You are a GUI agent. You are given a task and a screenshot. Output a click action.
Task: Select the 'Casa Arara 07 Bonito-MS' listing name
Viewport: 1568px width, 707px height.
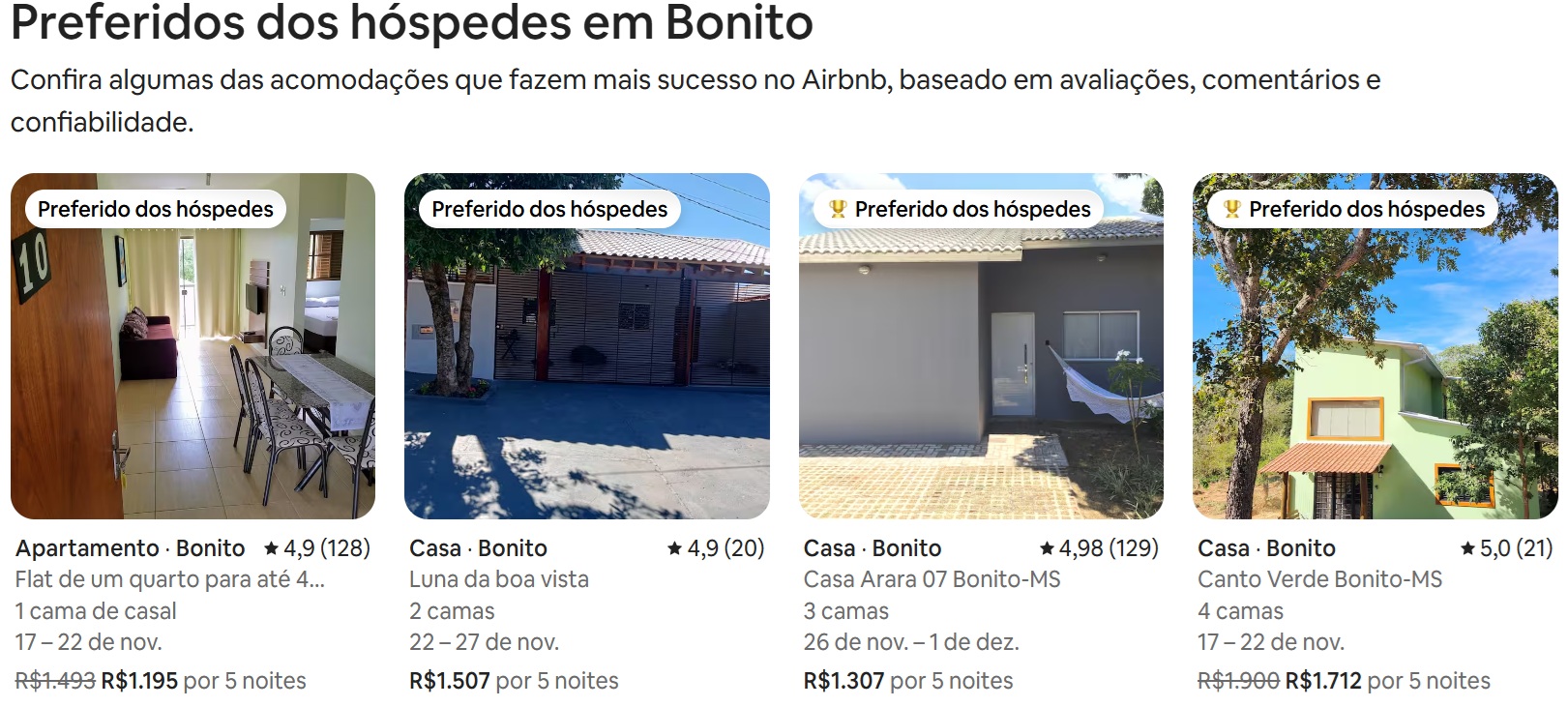pyautogui.click(x=932, y=579)
